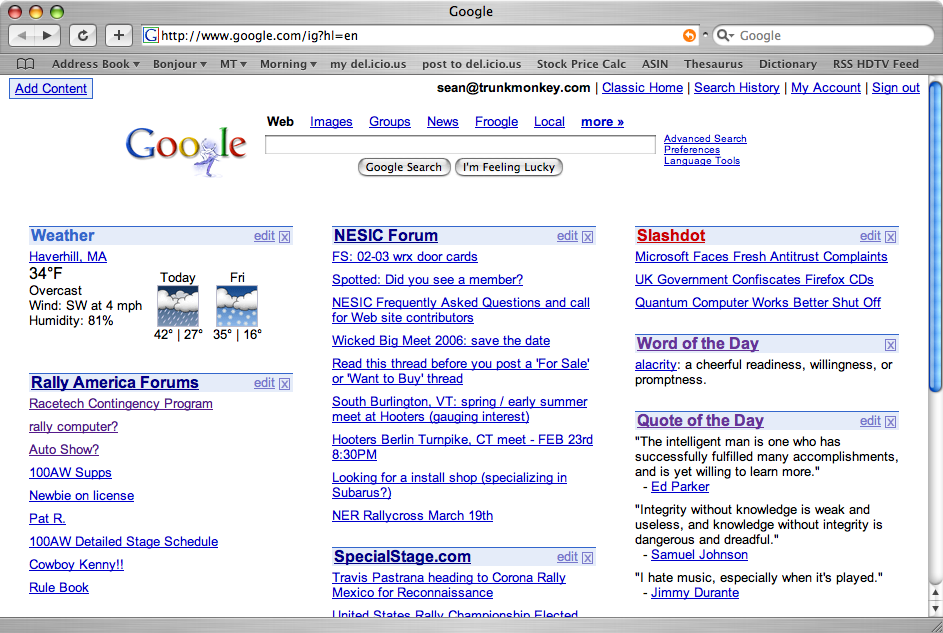This screenshot has width=943, height=633.
Task: Switch to the Local search tab
Action: click(x=549, y=121)
